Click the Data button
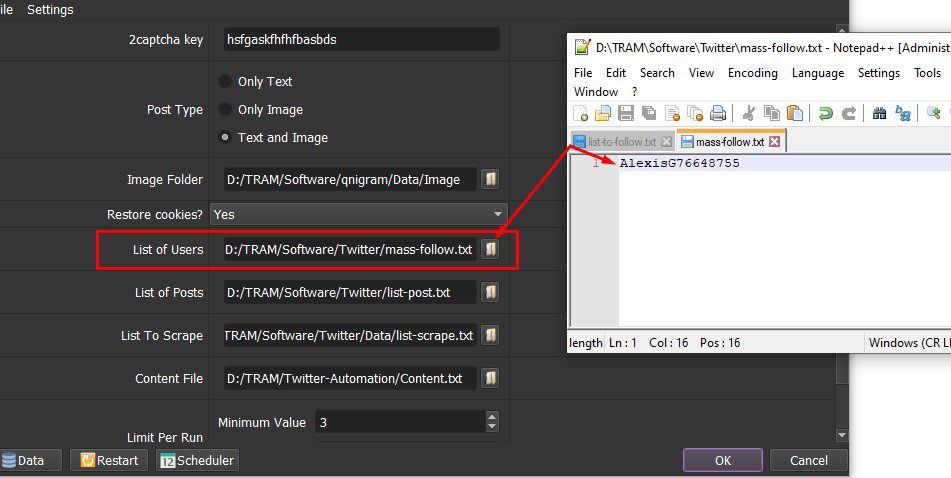The image size is (951, 478). 29,460
